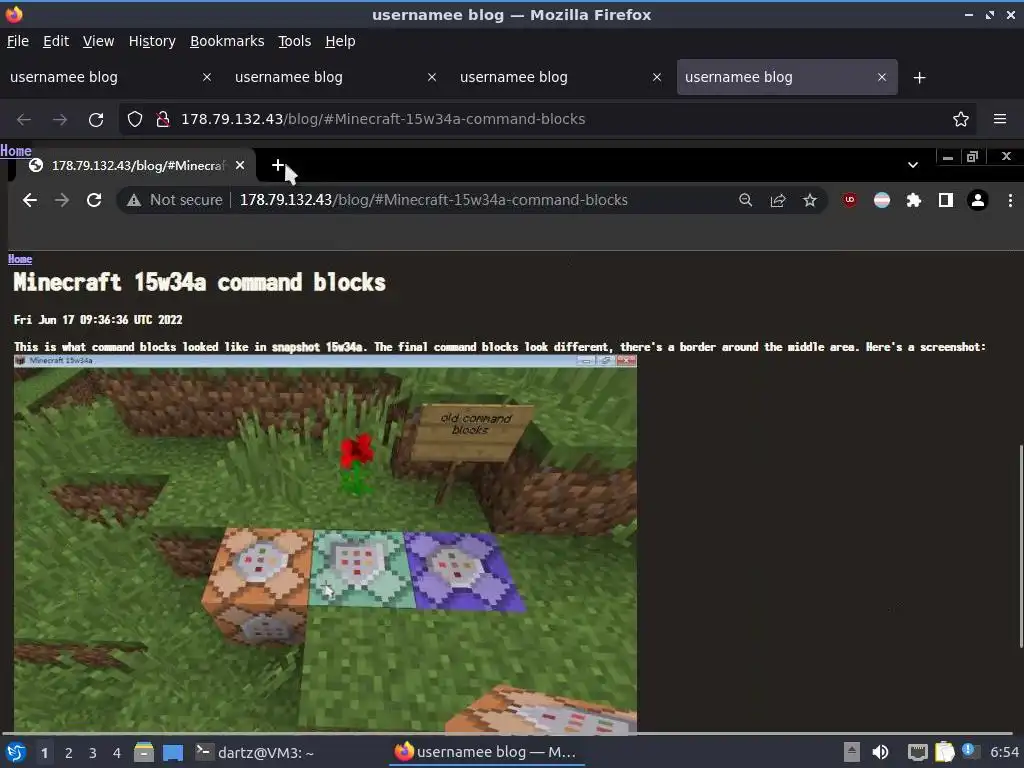Show insecure connection lock info in Firefox

pos(163,119)
